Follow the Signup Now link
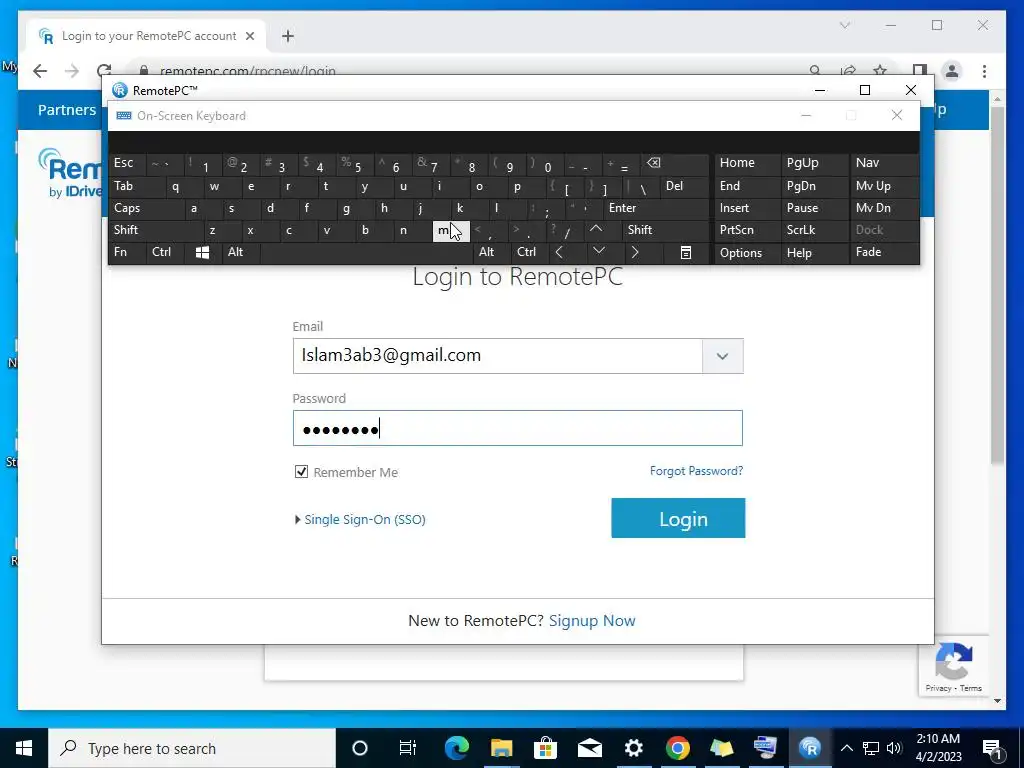Image resolution: width=1024 pixels, height=768 pixels. [x=592, y=620]
